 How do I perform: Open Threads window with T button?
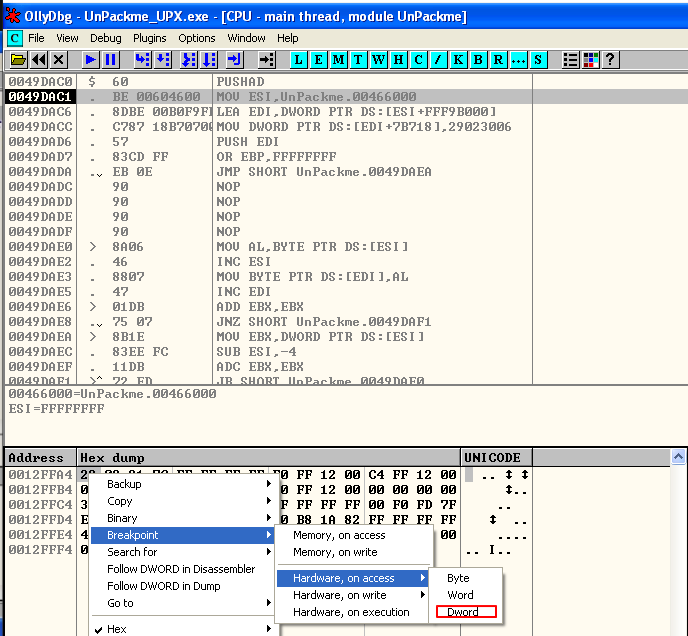(358, 60)
